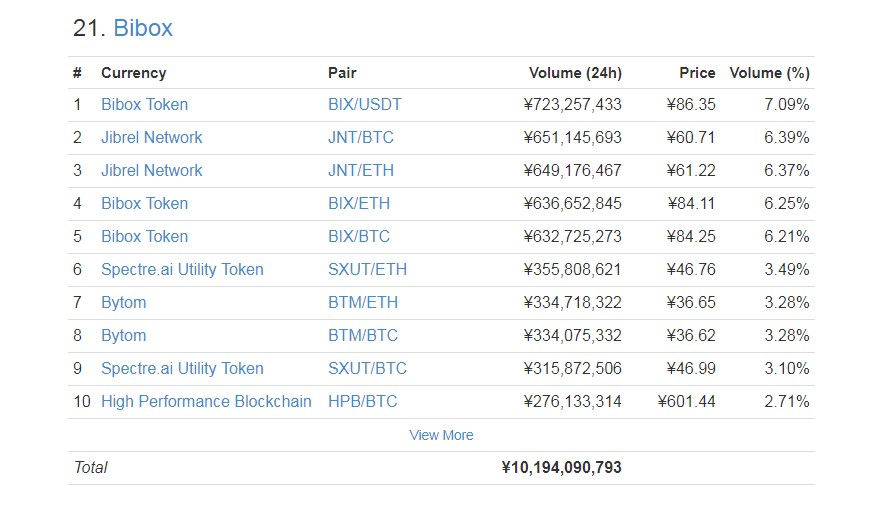Open Bibox Token link in row 5
The height and width of the screenshot is (509, 875).
pyautogui.click(x=145, y=236)
